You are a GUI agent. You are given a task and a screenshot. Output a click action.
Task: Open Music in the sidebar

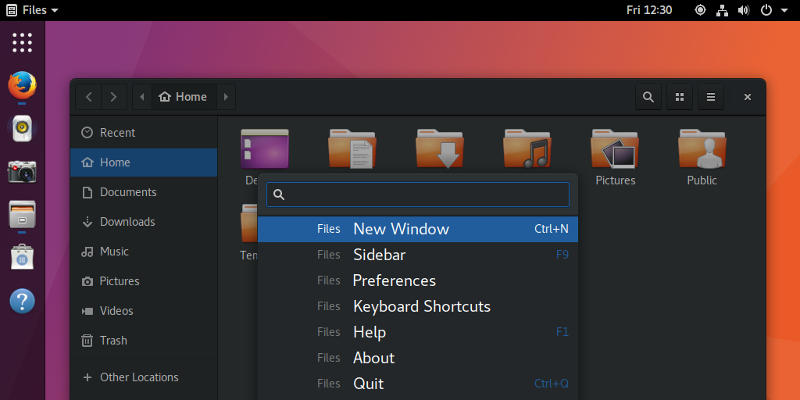144,252
